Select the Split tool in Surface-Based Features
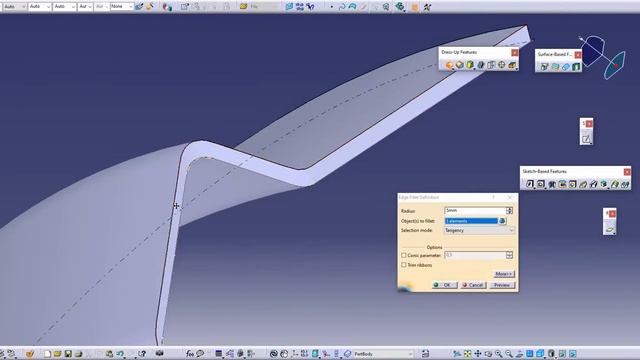This screenshot has height=360, width=640. pos(544,67)
